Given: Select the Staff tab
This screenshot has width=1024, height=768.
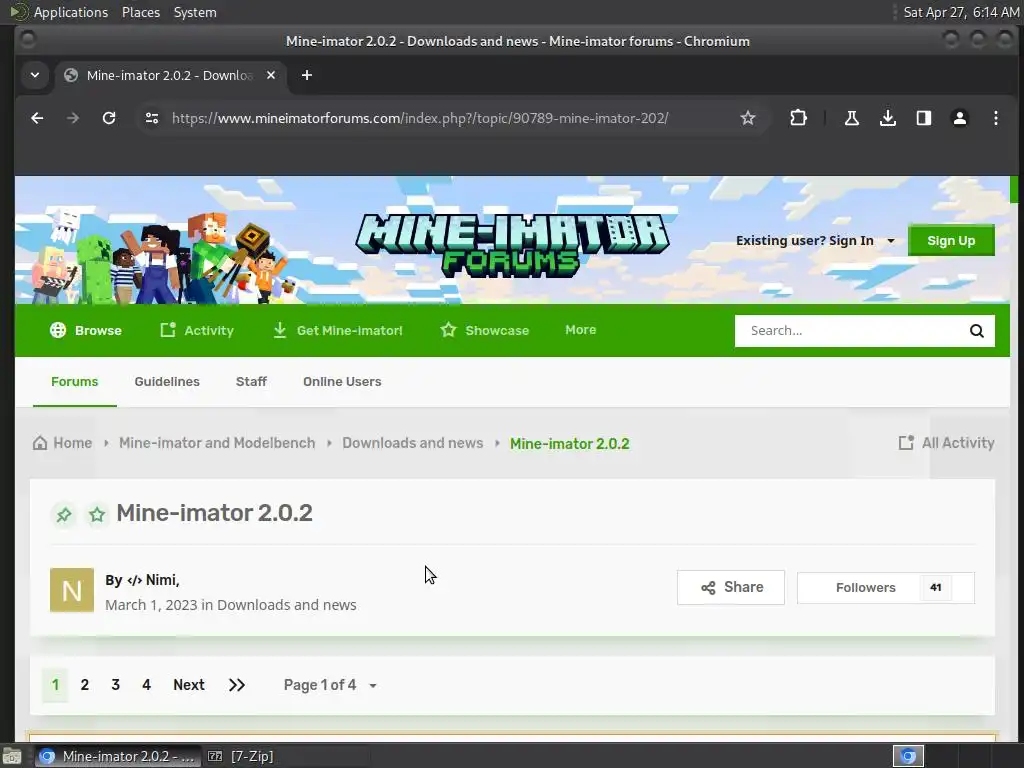Looking at the screenshot, I should pyautogui.click(x=251, y=381).
